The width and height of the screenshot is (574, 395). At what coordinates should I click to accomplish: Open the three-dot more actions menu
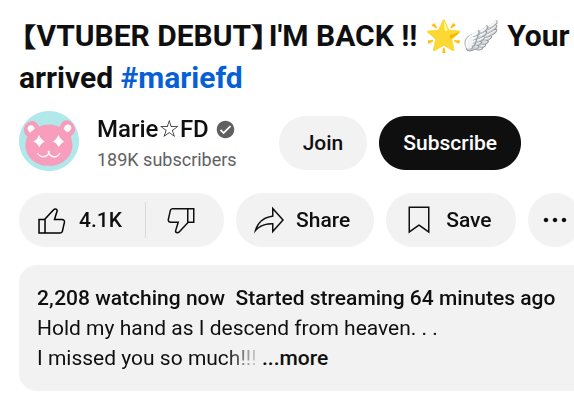click(555, 220)
